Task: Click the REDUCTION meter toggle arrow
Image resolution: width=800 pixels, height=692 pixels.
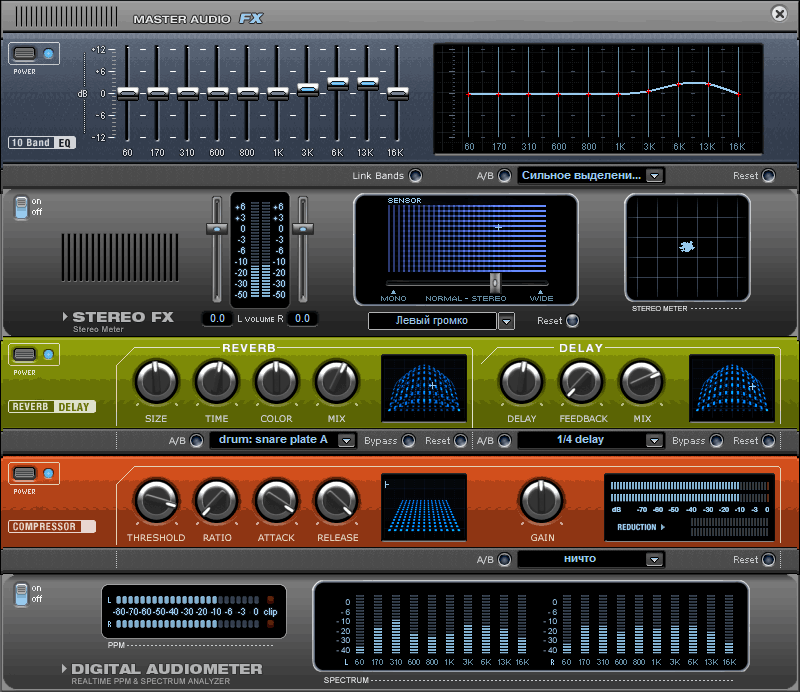Action: pyautogui.click(x=663, y=527)
